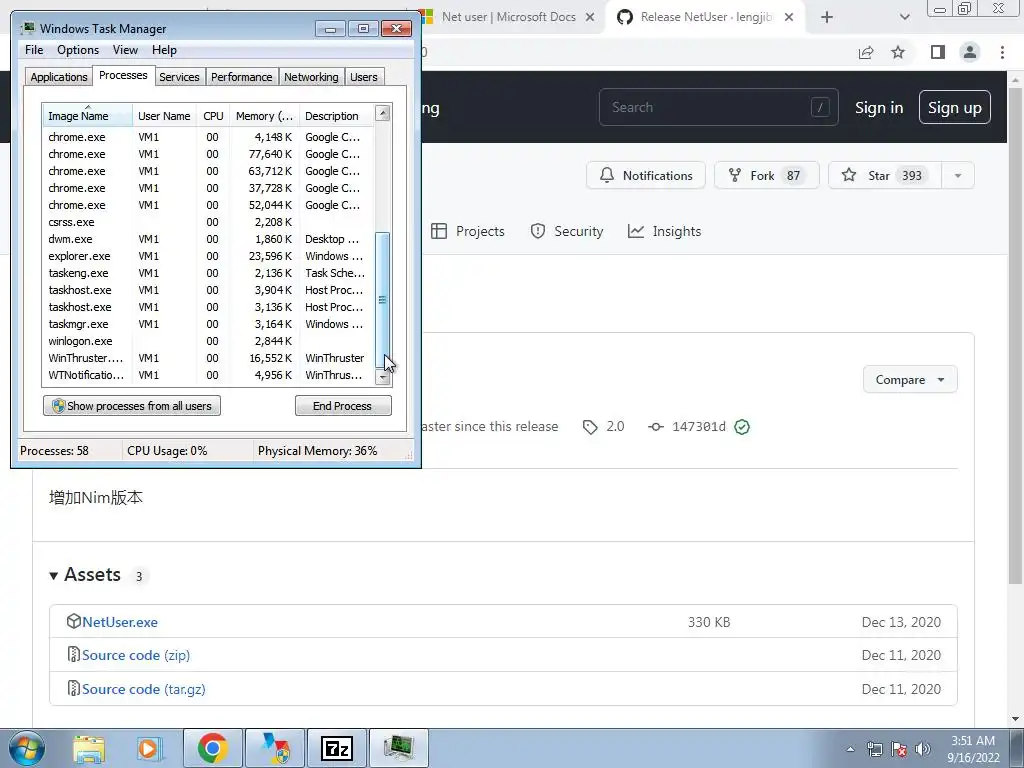Switch to the Users tab
Screen dimensions: 1024x768
364,77
